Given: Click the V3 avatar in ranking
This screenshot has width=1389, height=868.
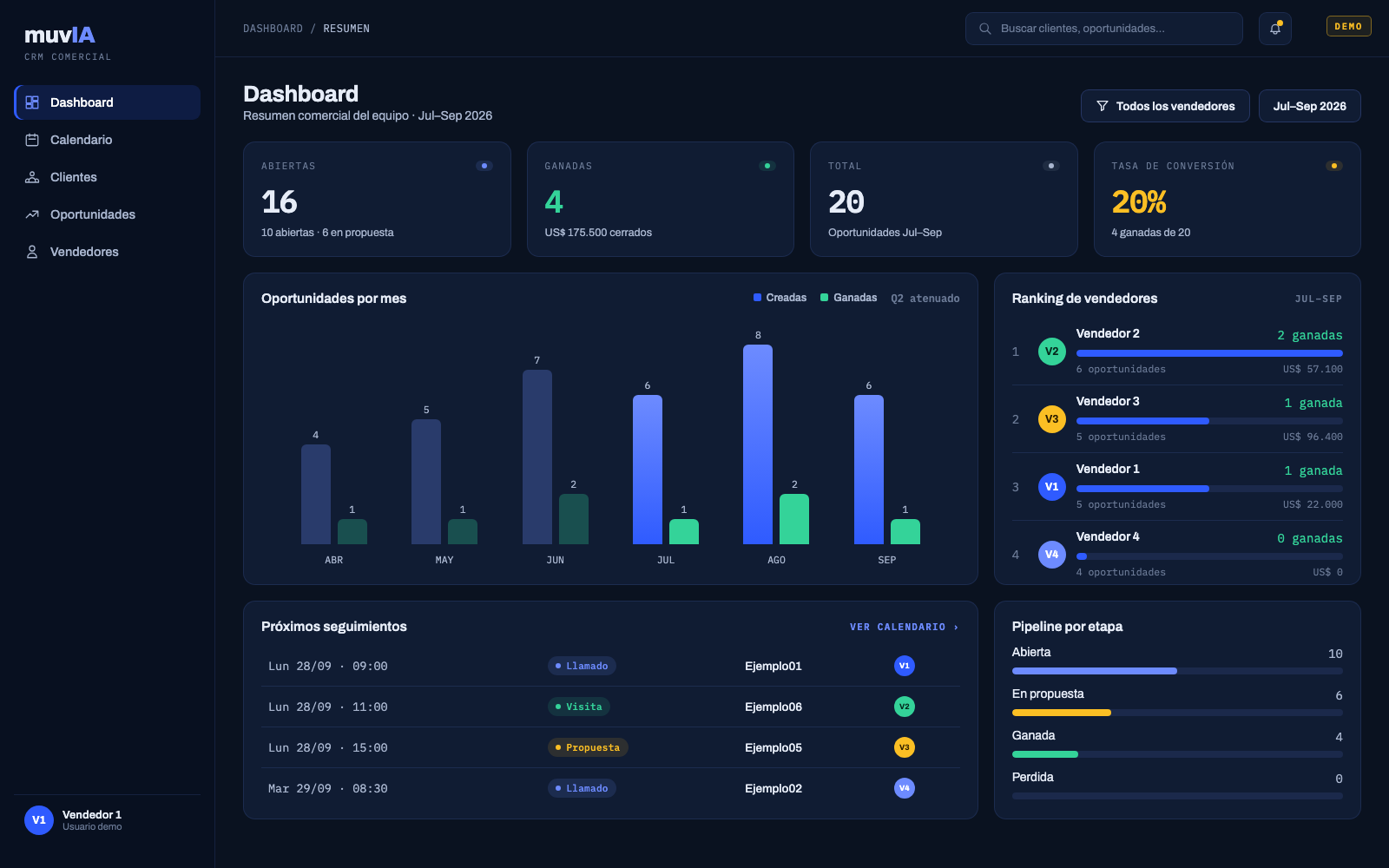Looking at the screenshot, I should tap(1052, 419).
